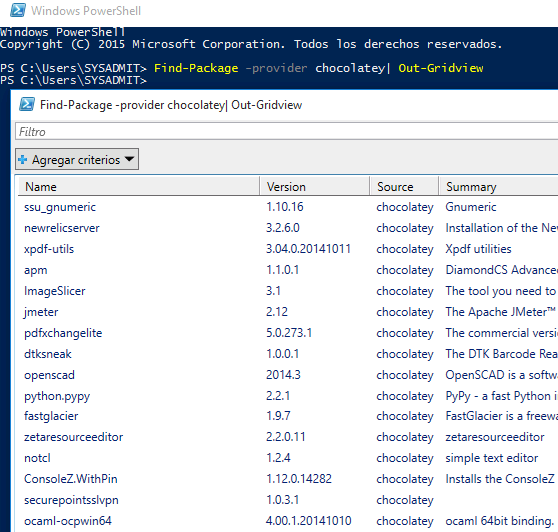Select the xpdf-utils package name
Image resolution: width=558 pixels, height=532 pixels.
[49, 249]
